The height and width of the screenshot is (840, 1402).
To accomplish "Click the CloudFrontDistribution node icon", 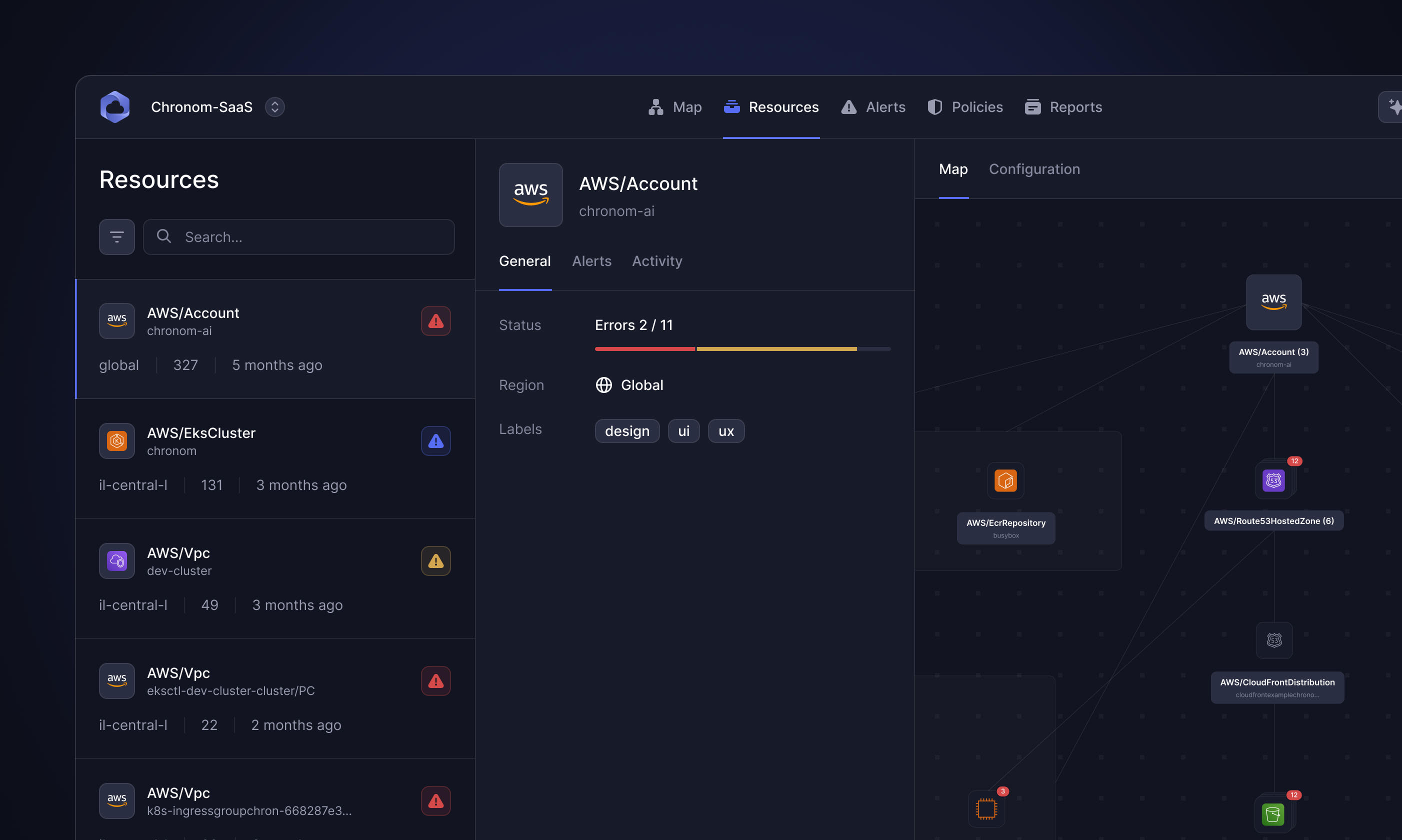I will [1273, 640].
